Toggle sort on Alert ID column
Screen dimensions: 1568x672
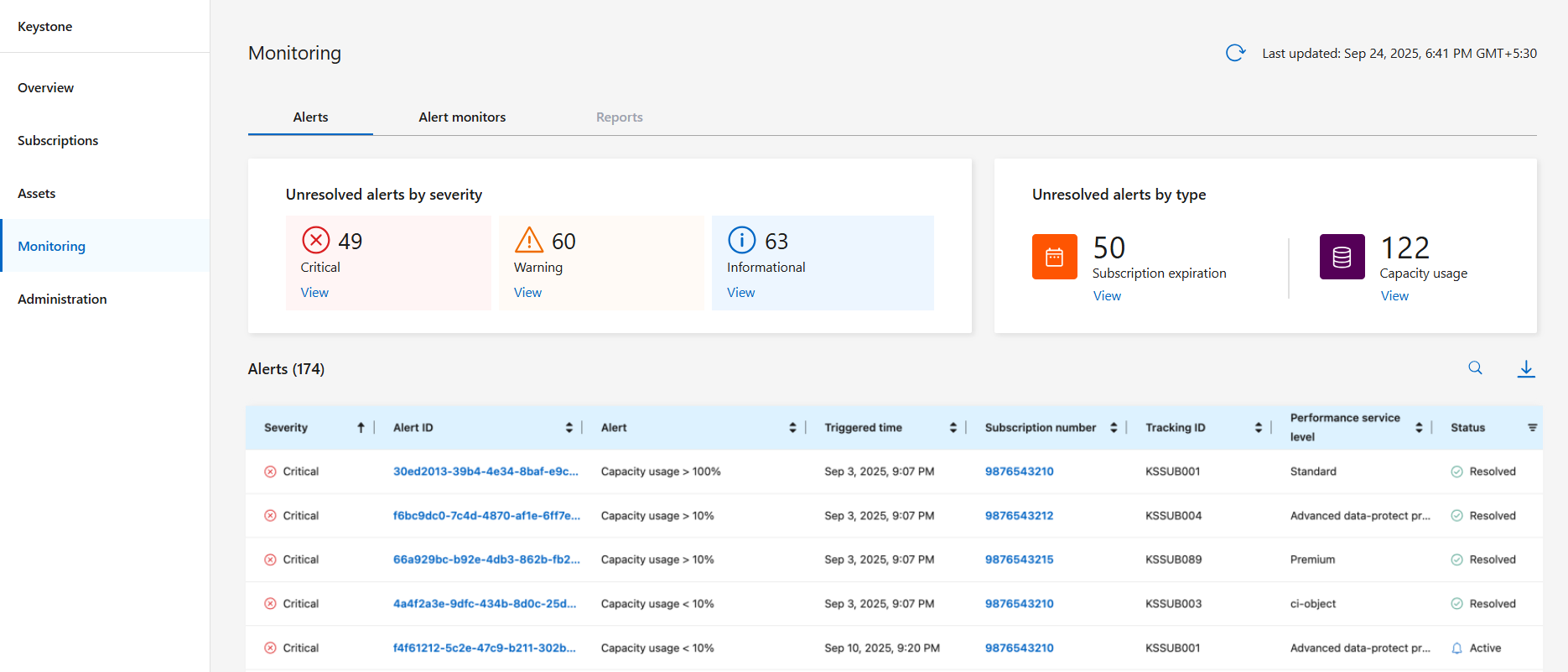click(569, 428)
